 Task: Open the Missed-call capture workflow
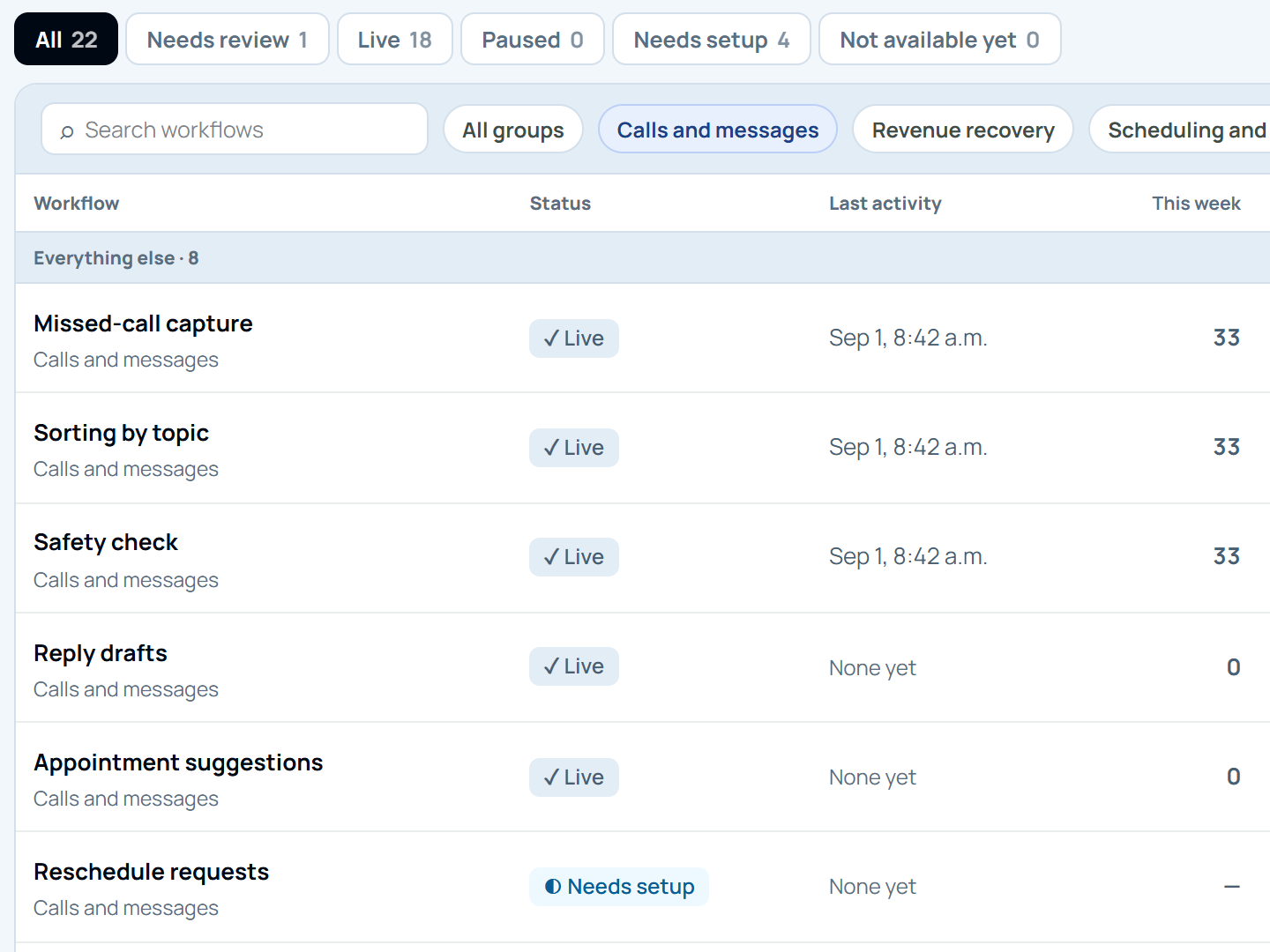pos(143,324)
